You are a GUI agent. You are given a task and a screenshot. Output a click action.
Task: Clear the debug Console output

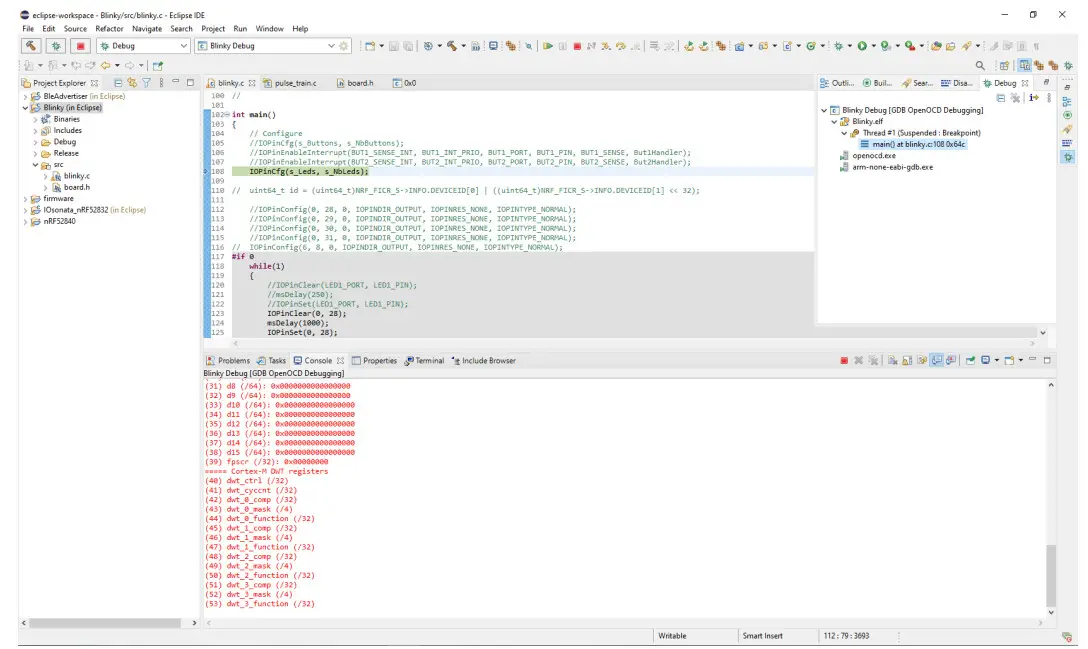tap(892, 360)
